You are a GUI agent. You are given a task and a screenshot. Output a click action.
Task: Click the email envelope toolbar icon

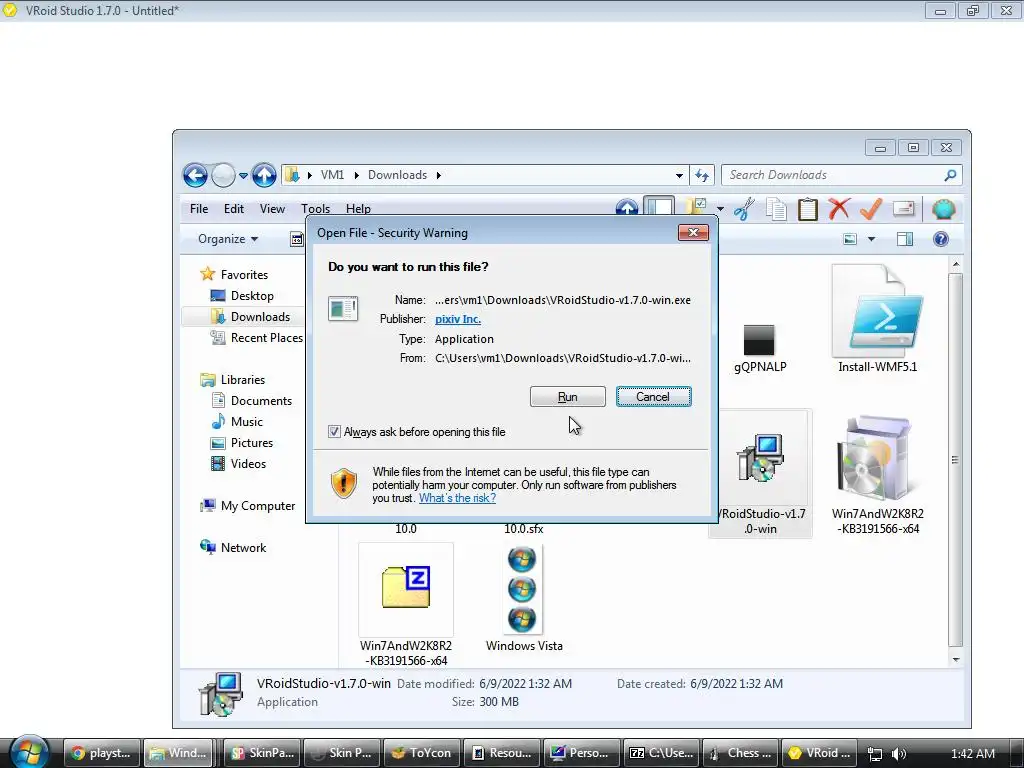[x=904, y=208]
